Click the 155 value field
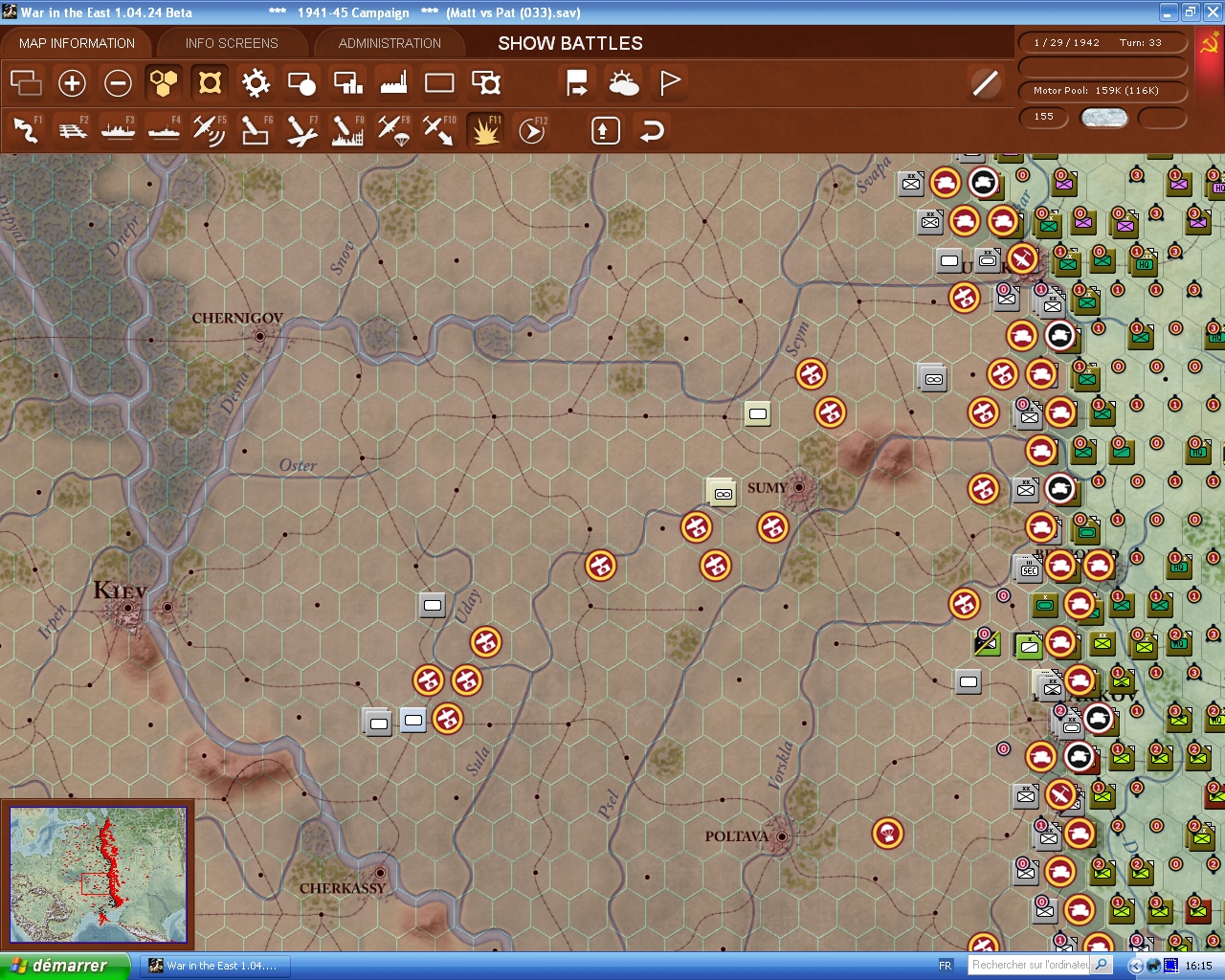 pyautogui.click(x=1043, y=117)
